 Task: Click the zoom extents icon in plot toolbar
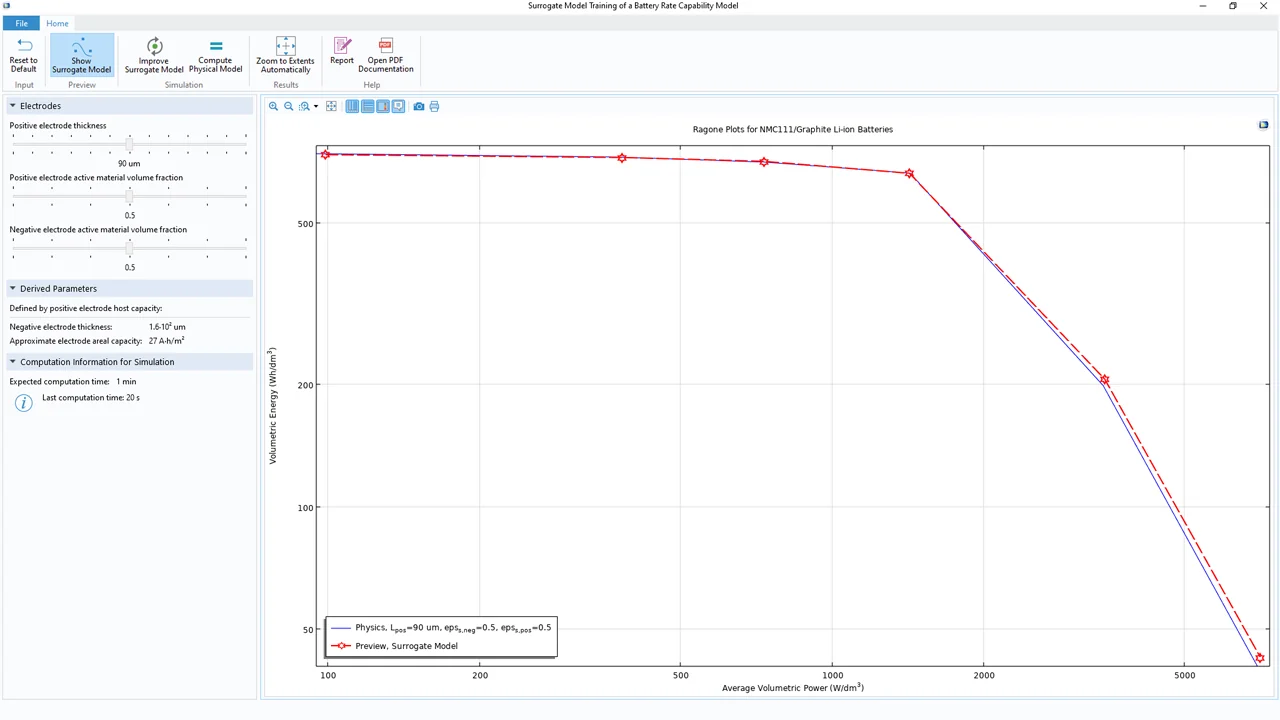(x=331, y=106)
